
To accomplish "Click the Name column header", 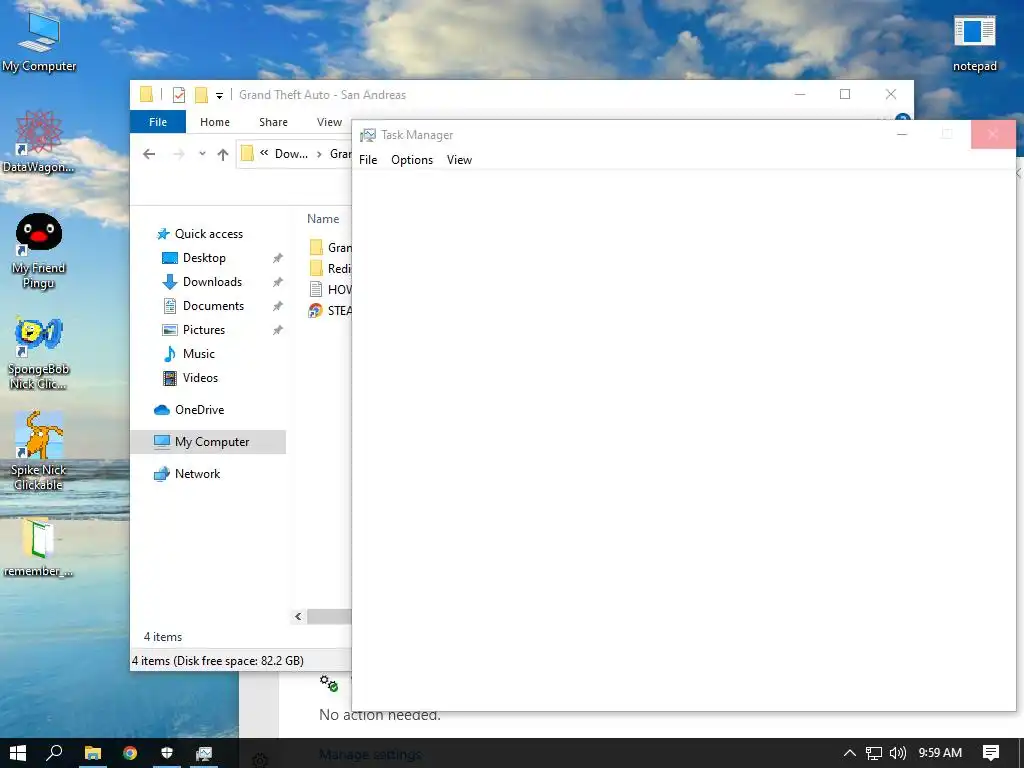I will pos(323,219).
